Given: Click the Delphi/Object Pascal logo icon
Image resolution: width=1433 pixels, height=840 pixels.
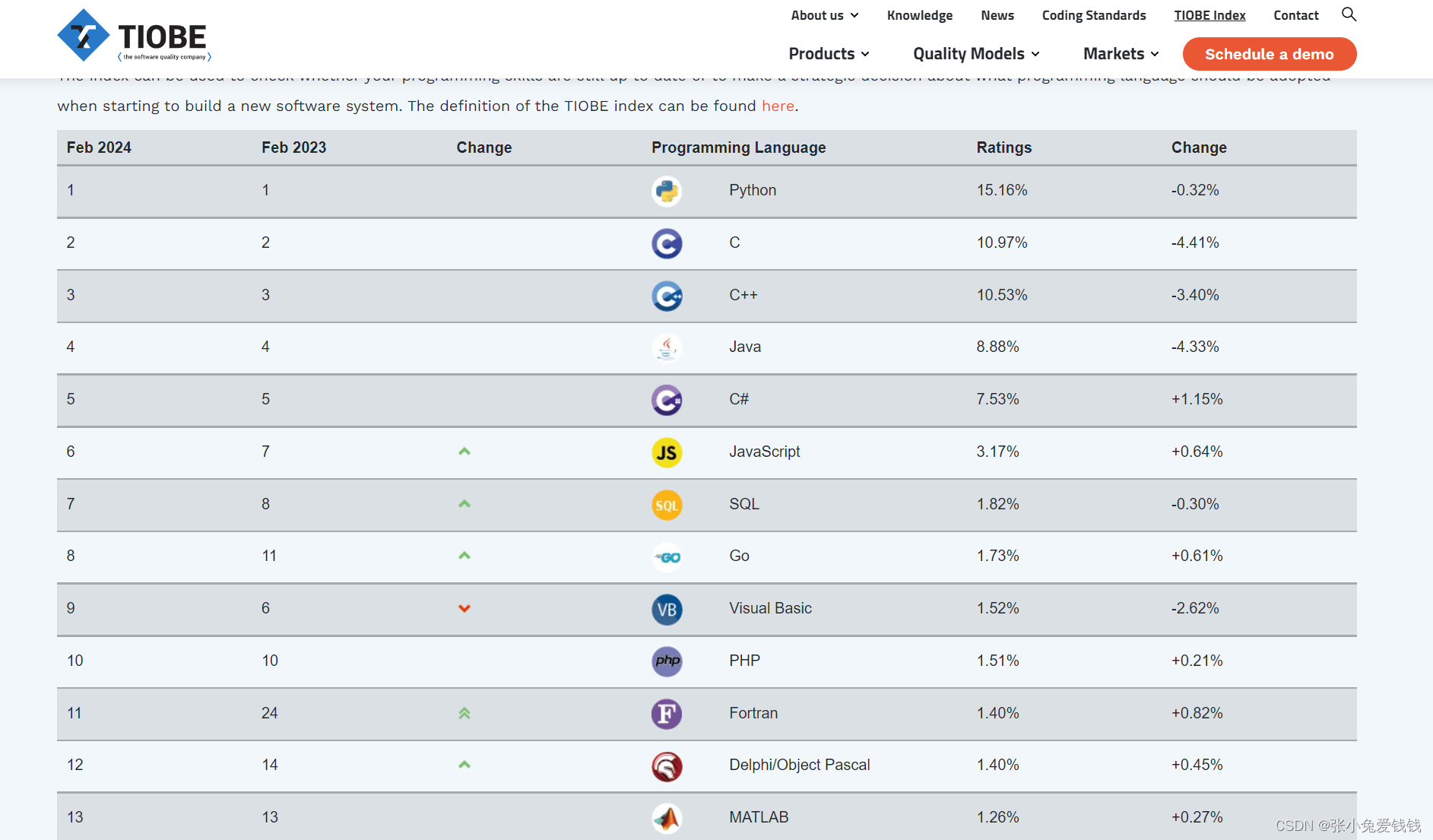Looking at the screenshot, I should pos(667,766).
